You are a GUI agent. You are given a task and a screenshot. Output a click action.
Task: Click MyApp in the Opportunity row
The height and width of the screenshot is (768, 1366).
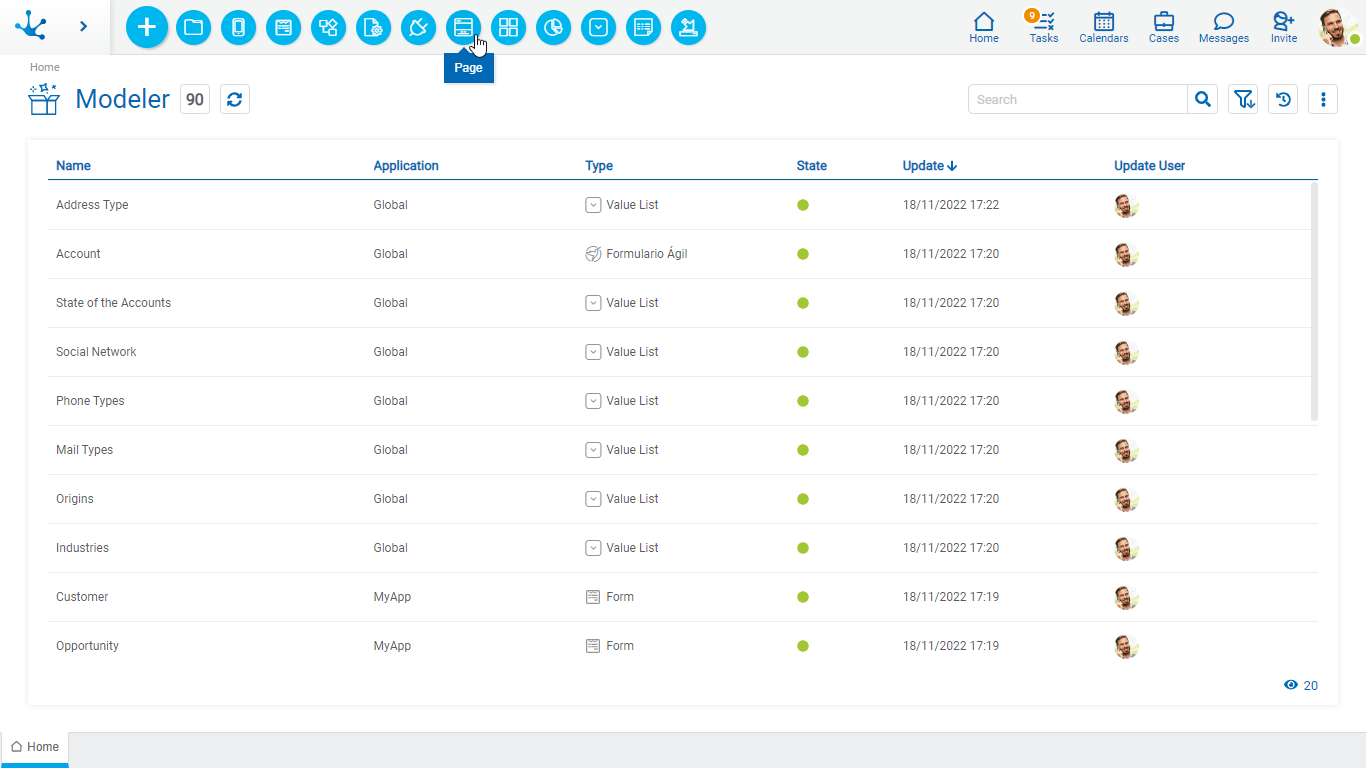pos(392,646)
